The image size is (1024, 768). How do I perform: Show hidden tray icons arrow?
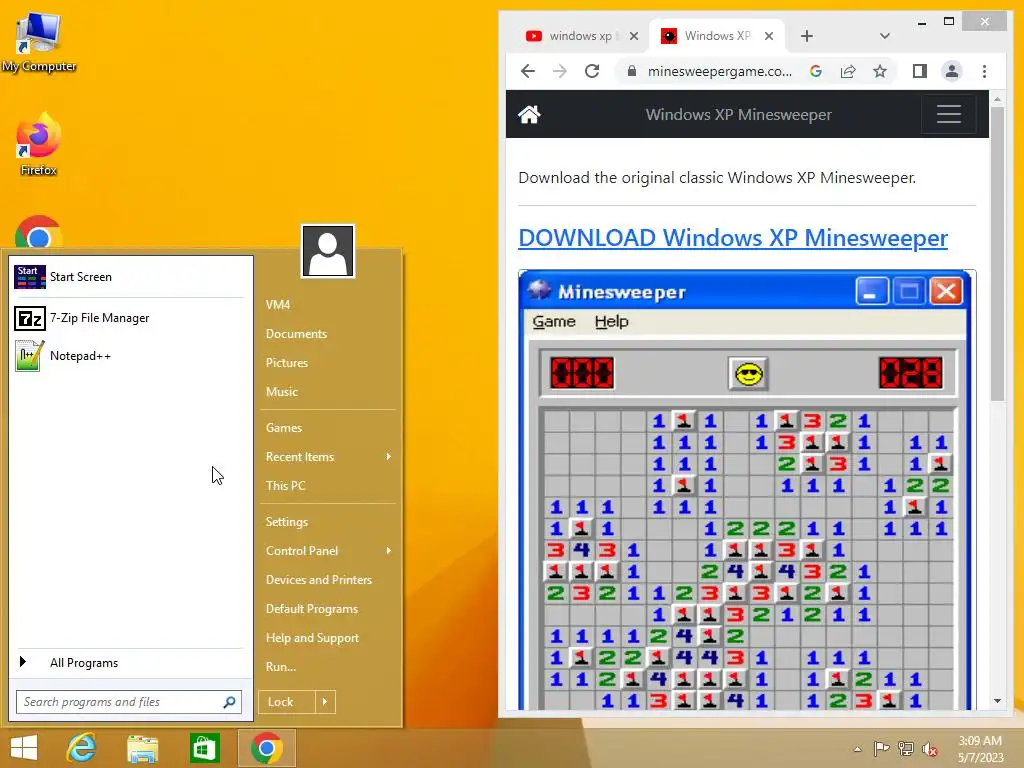coord(857,749)
